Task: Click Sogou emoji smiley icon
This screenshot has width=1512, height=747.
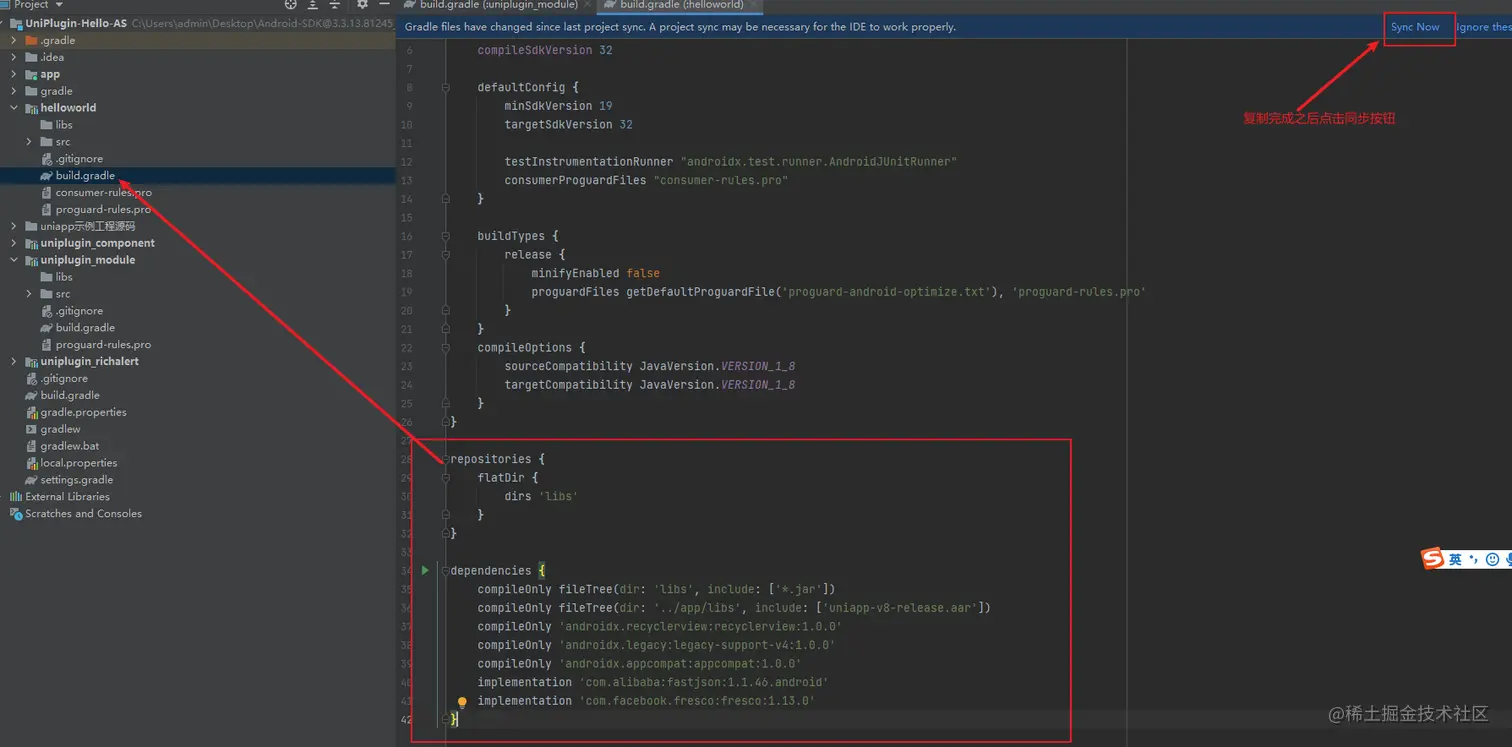Action: click(1492, 560)
